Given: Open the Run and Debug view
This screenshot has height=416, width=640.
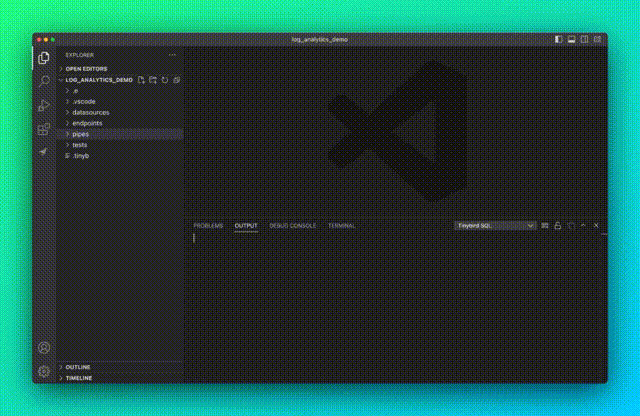Looking at the screenshot, I should [44, 105].
